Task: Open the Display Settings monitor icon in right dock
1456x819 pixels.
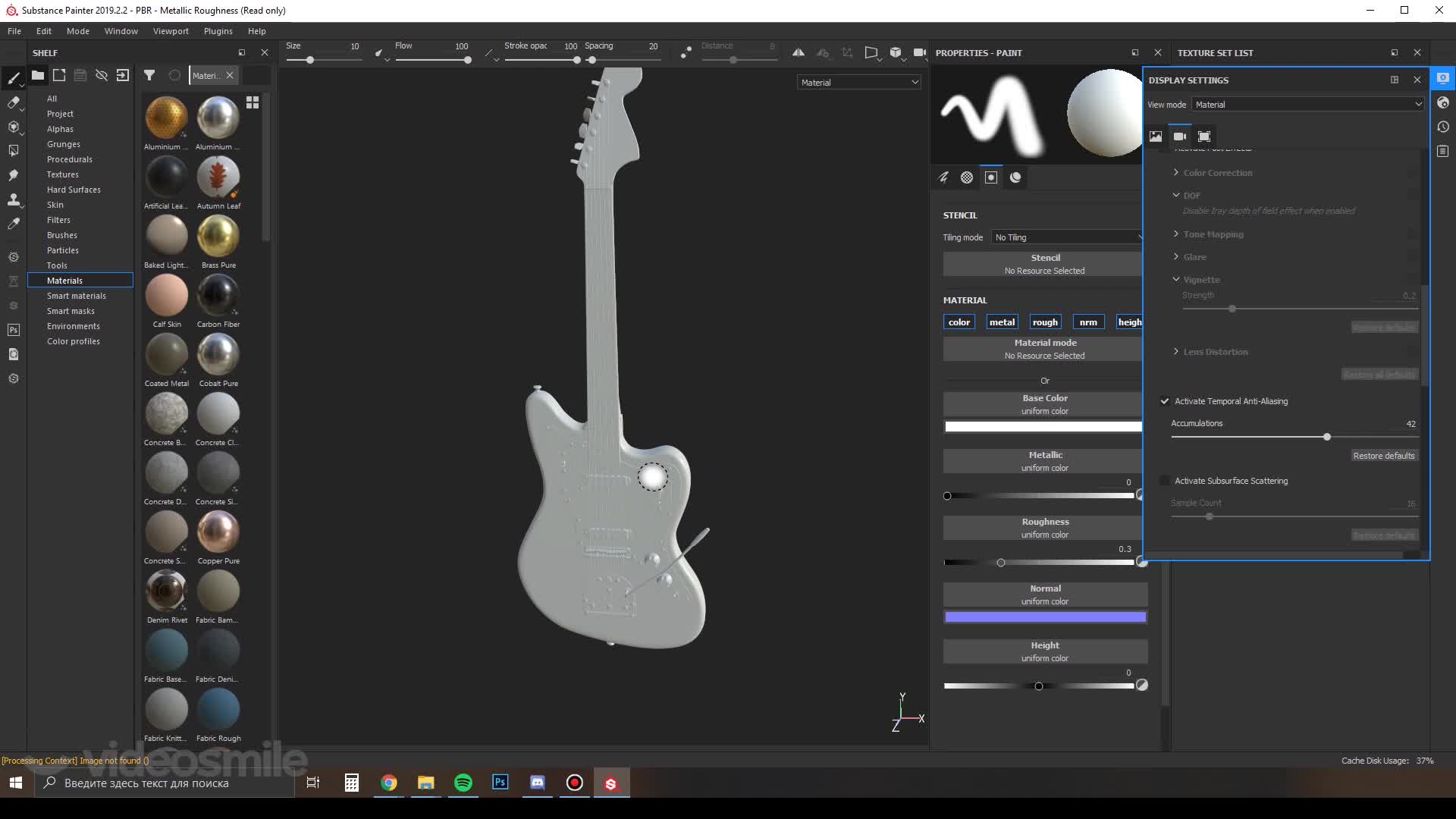Action: 1443,78
